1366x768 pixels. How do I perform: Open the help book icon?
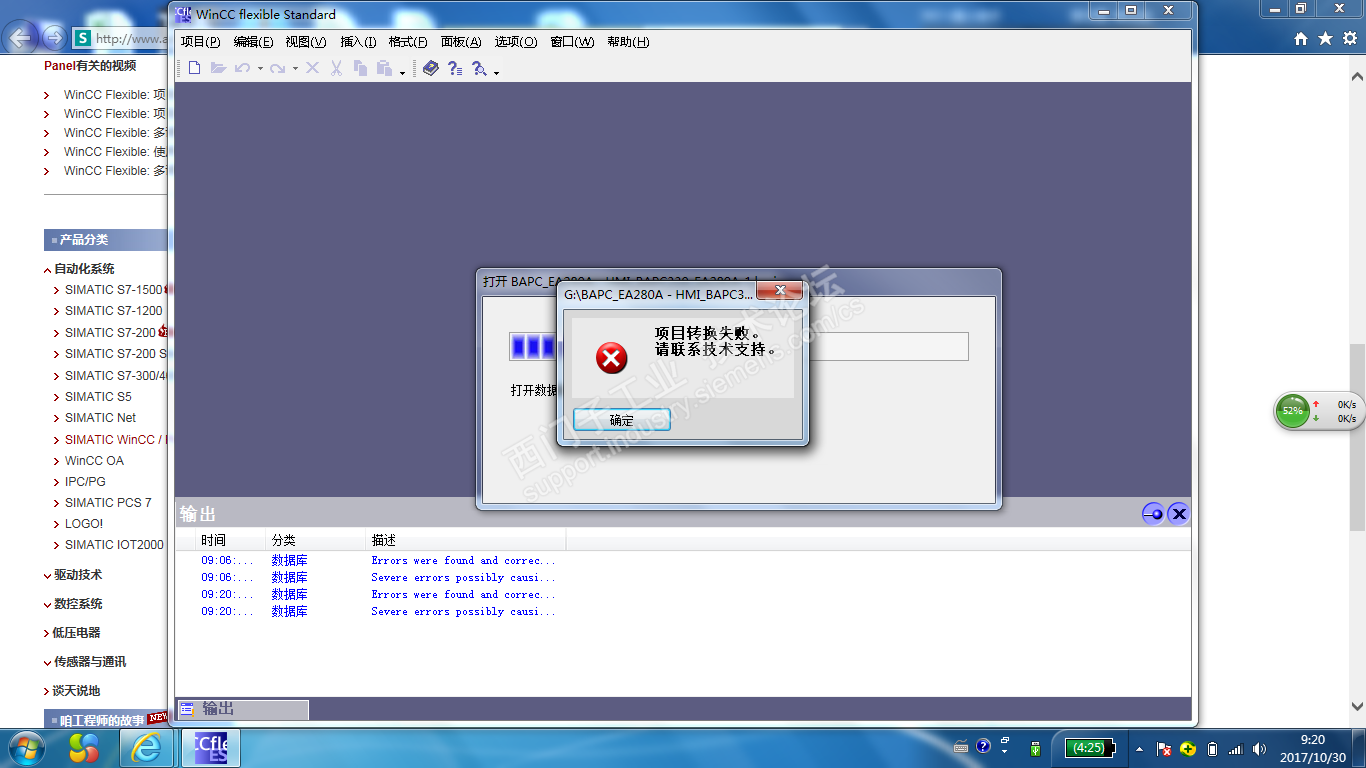(x=431, y=68)
